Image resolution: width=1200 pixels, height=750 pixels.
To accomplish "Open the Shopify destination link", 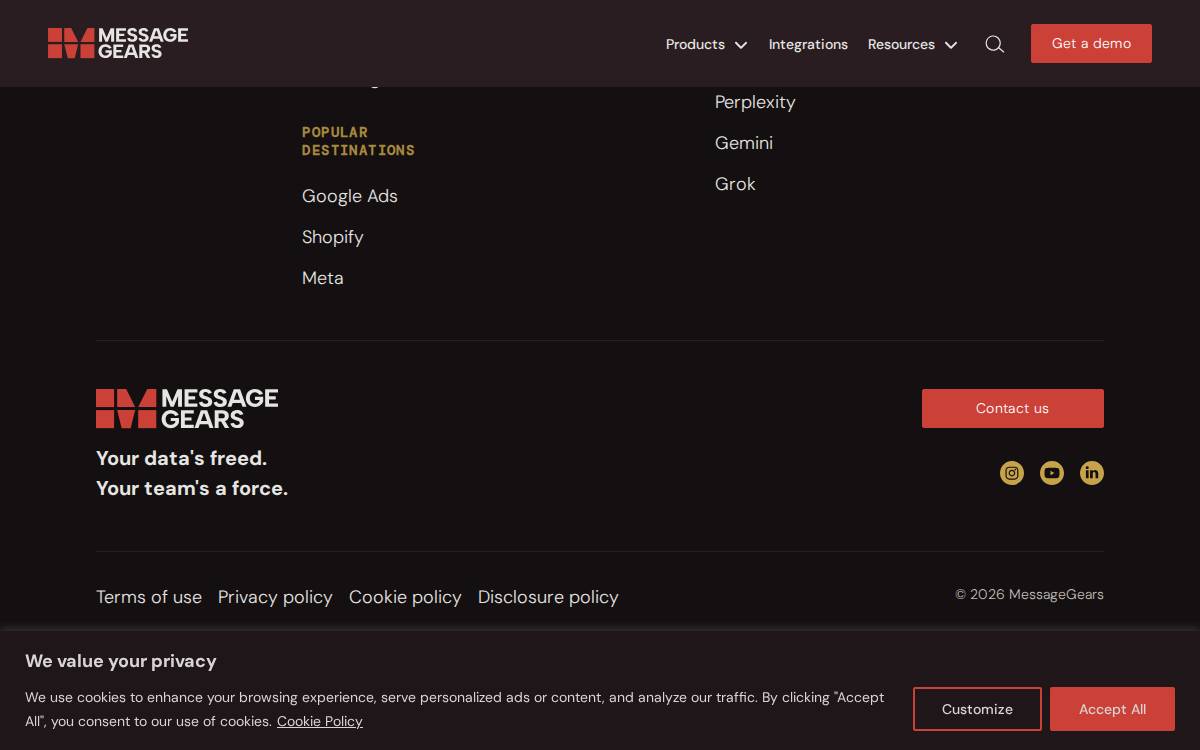I will [333, 237].
